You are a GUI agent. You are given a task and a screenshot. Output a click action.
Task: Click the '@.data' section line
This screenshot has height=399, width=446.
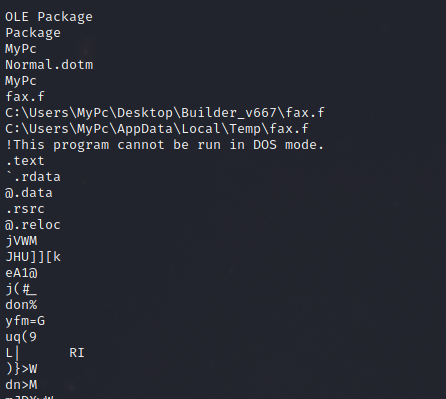click(x=29, y=193)
